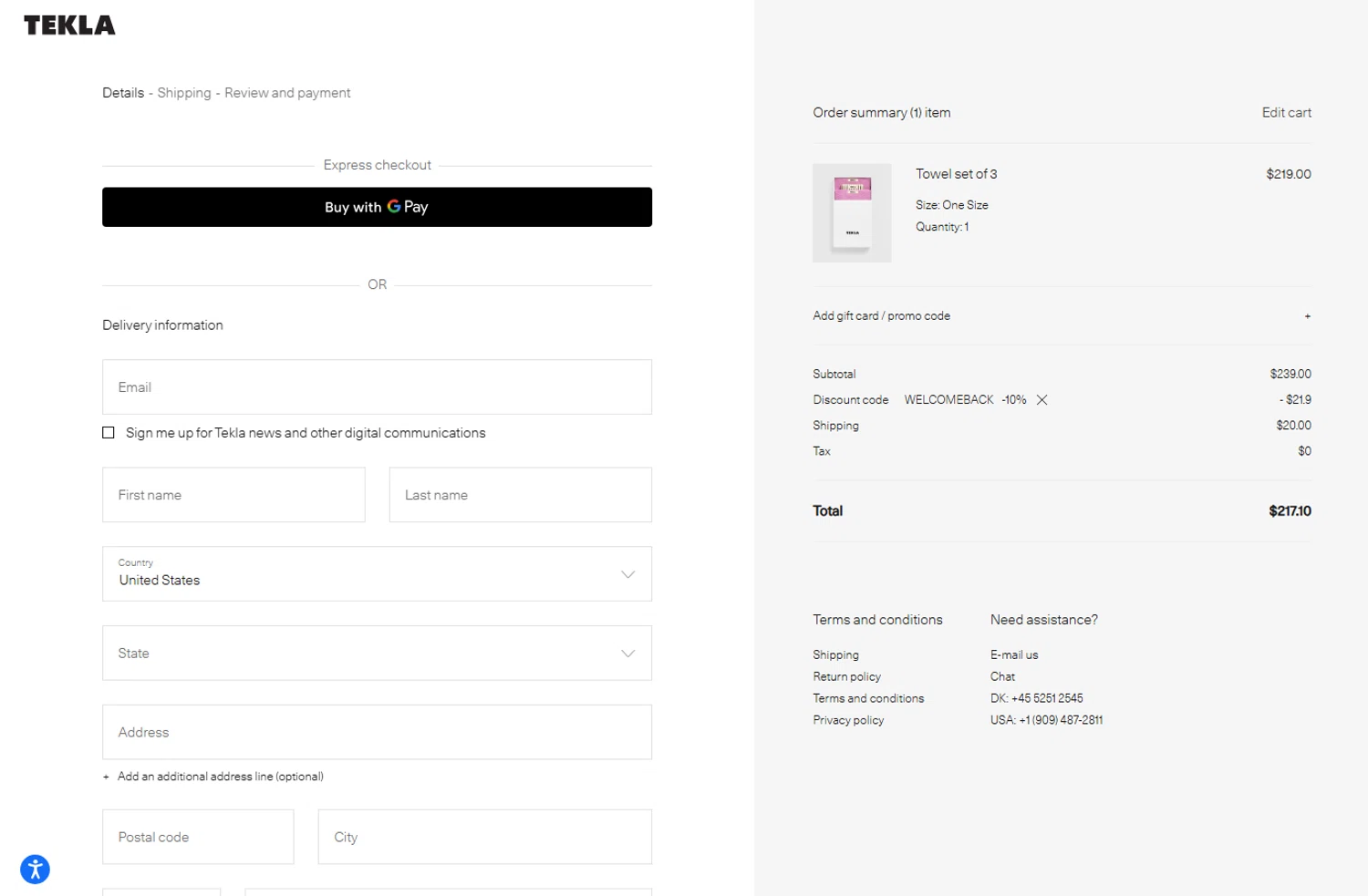Open Chat assistance link
The width and height of the screenshot is (1368, 896).
click(1002, 677)
